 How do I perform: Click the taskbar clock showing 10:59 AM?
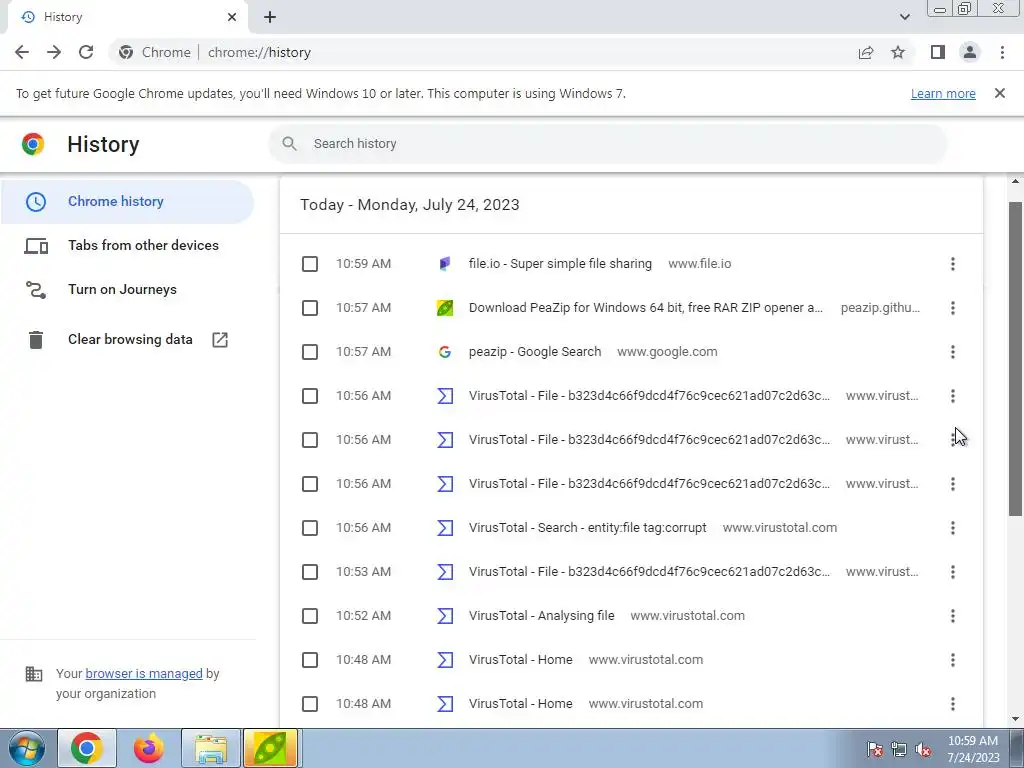[973, 749]
